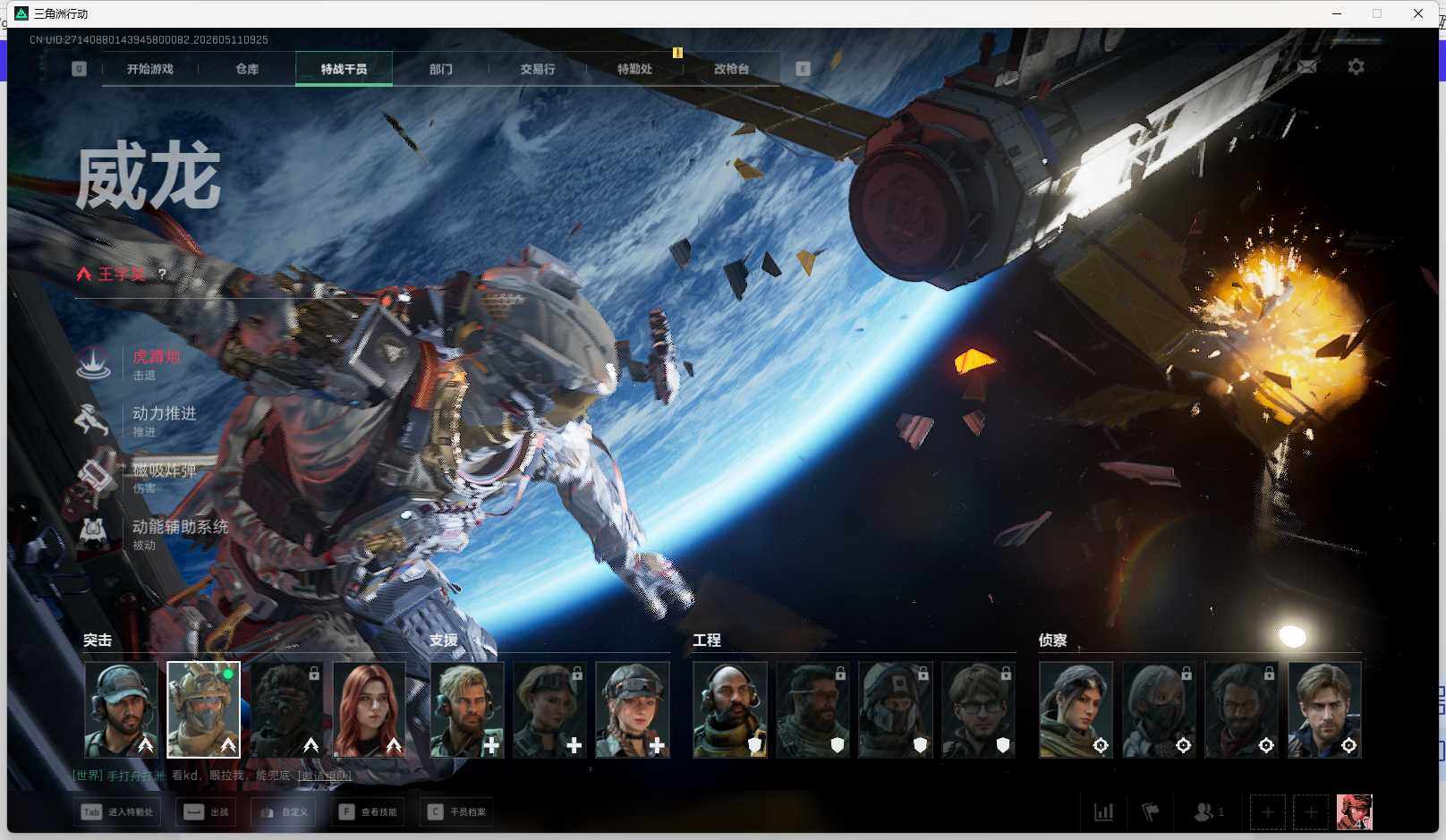Select the 虎蹲炮 skill icon
Viewport: 1446px width, 840px height.
click(93, 363)
